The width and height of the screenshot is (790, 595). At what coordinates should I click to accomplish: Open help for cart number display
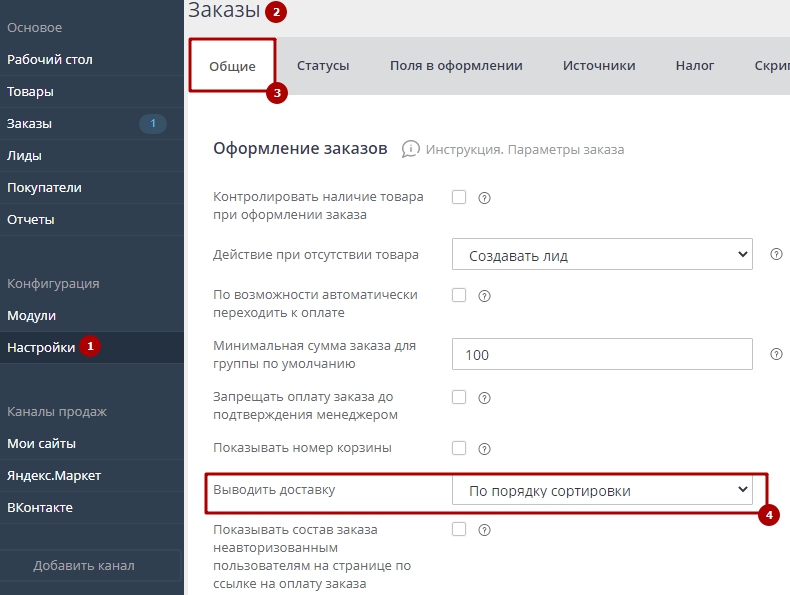tap(484, 449)
